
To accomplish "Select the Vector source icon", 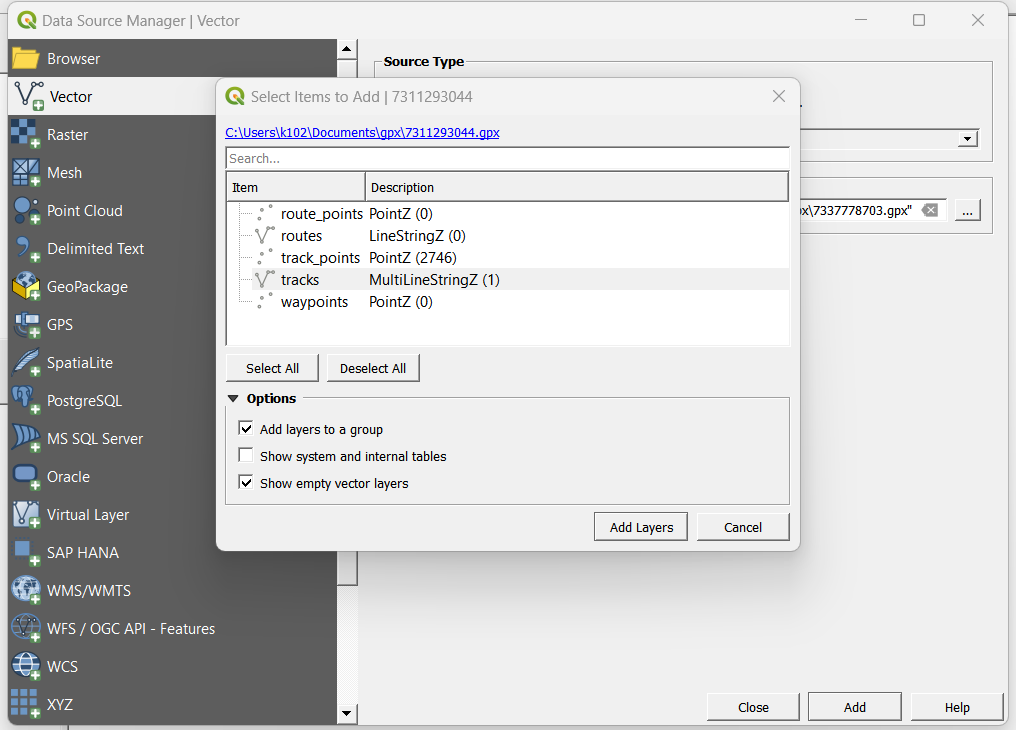I will [x=29, y=96].
